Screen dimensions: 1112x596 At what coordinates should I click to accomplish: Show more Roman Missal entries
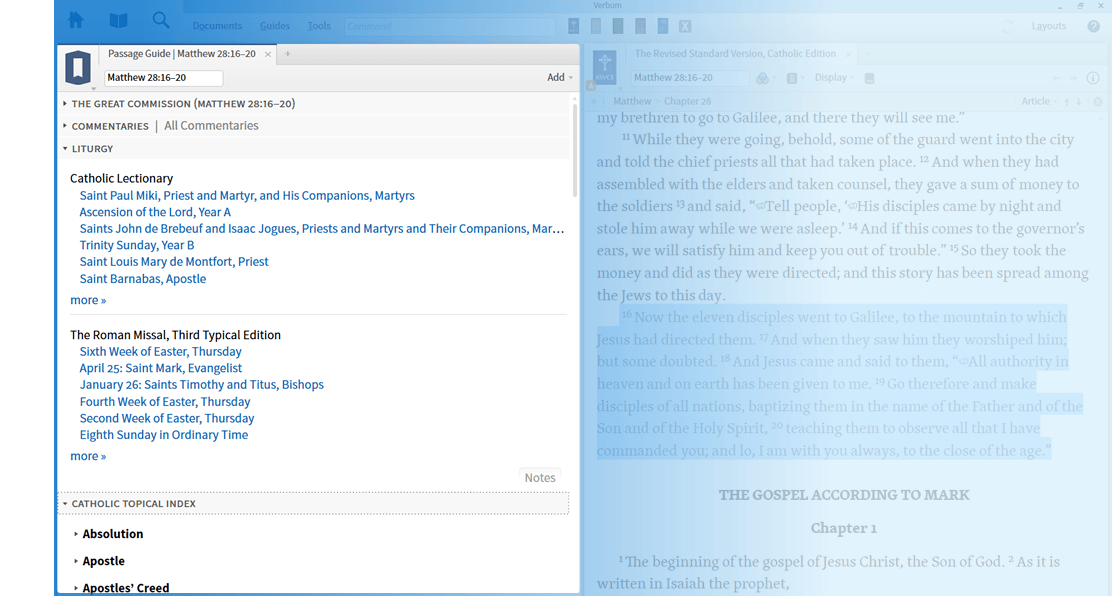point(88,456)
